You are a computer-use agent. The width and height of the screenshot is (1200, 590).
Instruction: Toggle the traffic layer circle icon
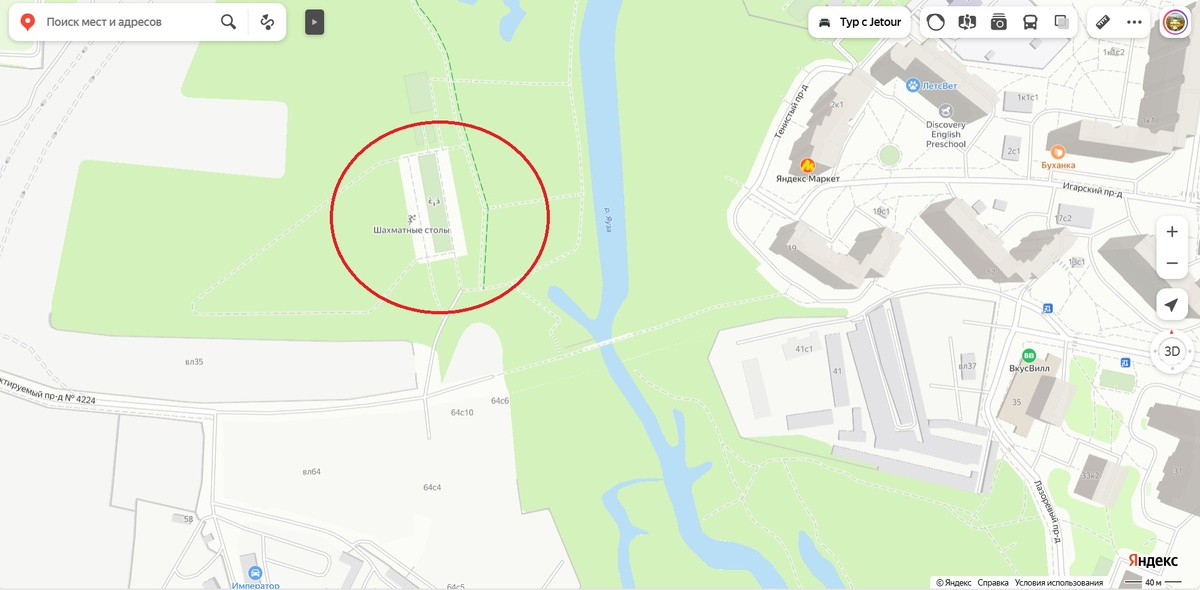point(935,21)
